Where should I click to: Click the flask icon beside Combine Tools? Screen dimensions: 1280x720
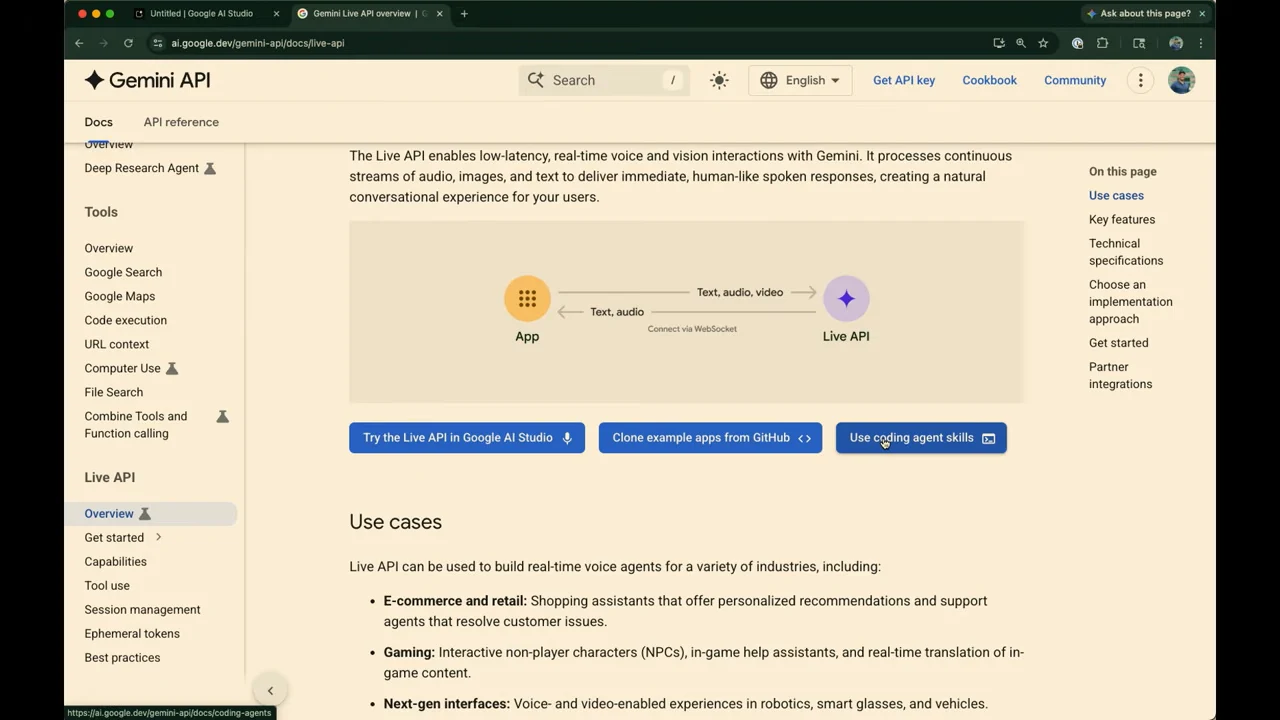[x=223, y=416]
